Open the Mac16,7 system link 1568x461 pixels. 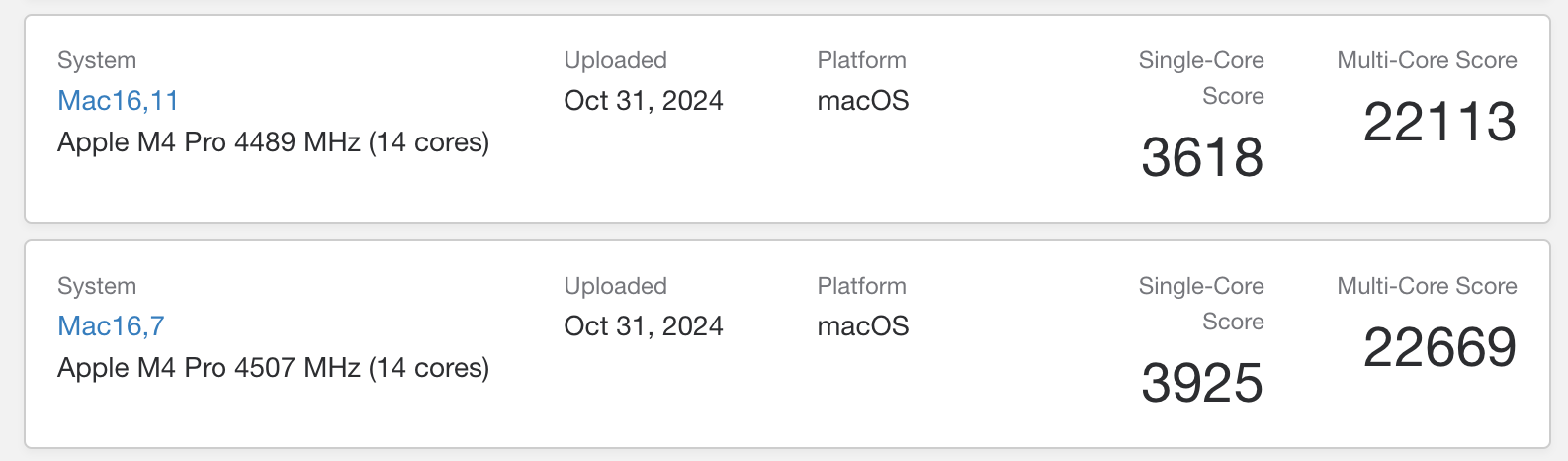point(111,326)
